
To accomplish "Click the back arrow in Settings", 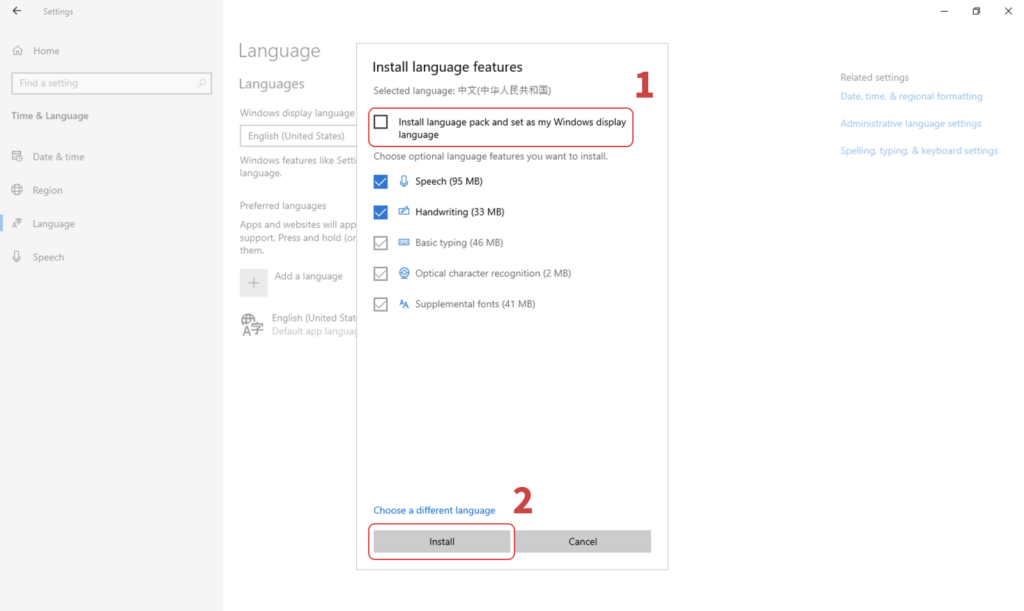I will coord(17,11).
